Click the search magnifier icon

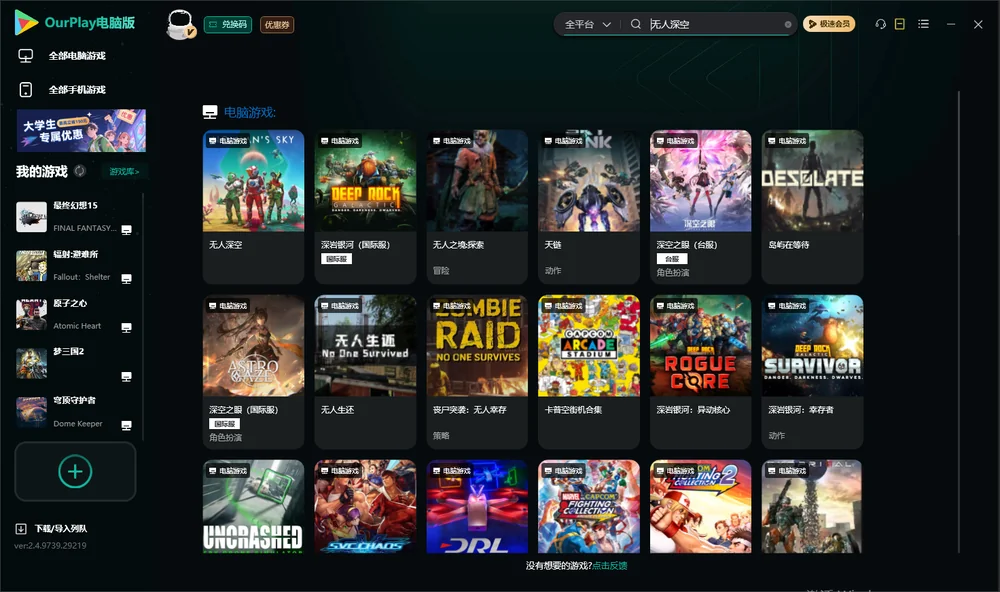[x=635, y=24]
